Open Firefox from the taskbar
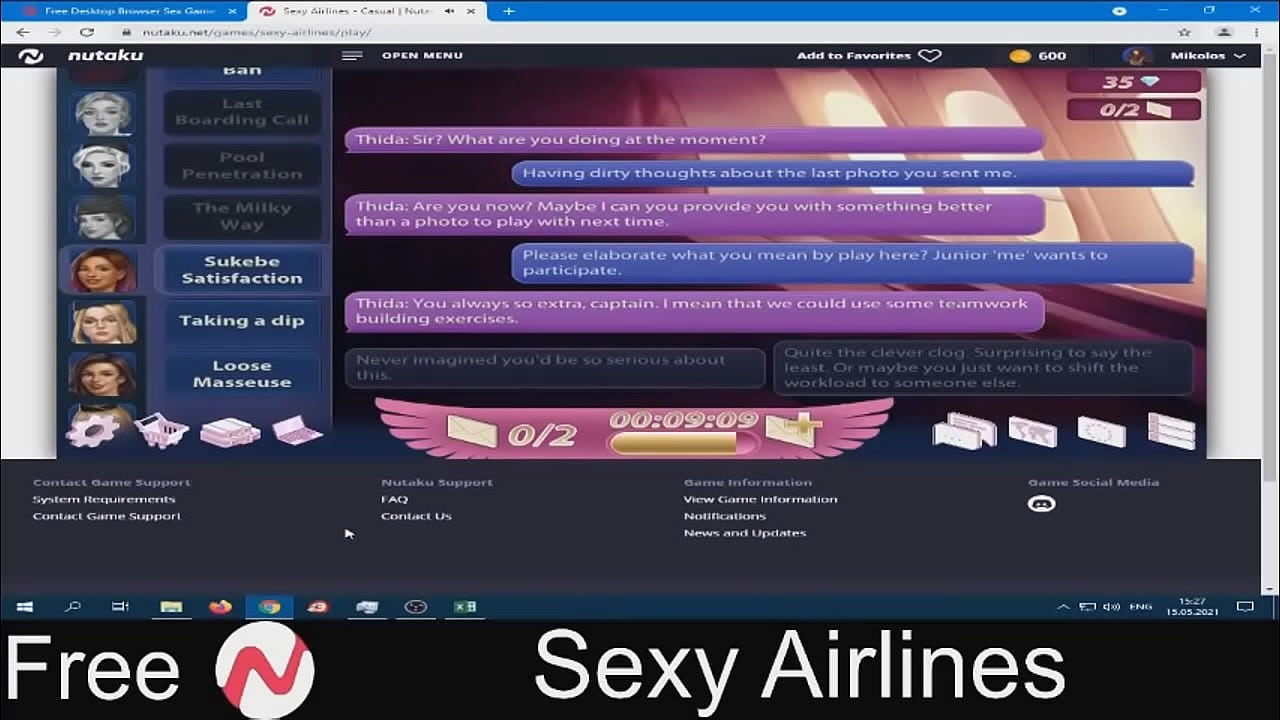 pos(220,606)
